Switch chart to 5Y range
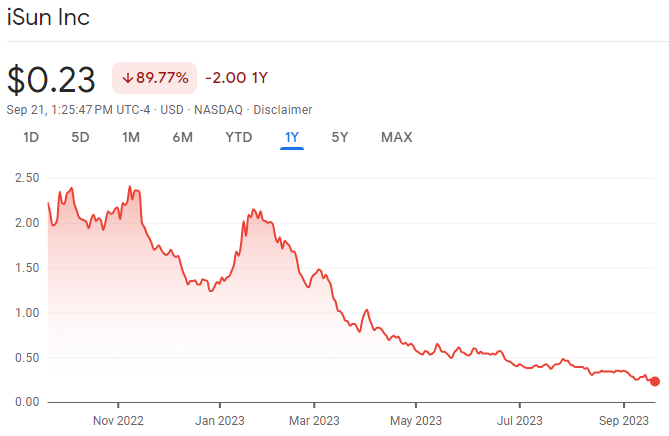The width and height of the screenshot is (669, 436). point(340,137)
